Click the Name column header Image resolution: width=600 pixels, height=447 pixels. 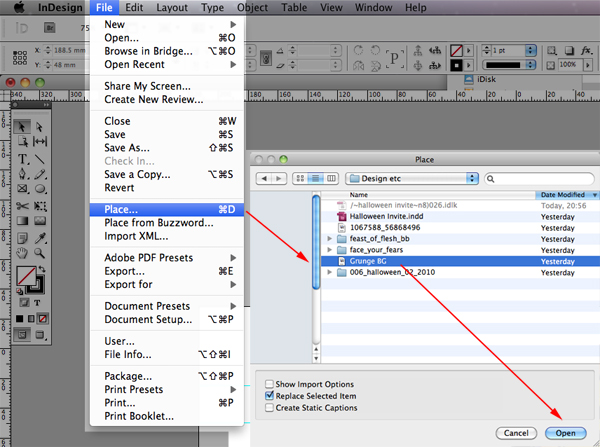(x=428, y=195)
